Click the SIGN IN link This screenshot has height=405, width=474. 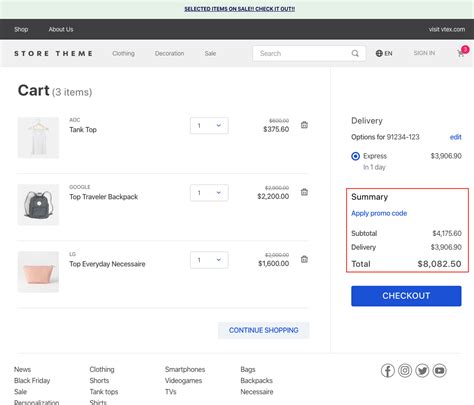pyautogui.click(x=424, y=53)
